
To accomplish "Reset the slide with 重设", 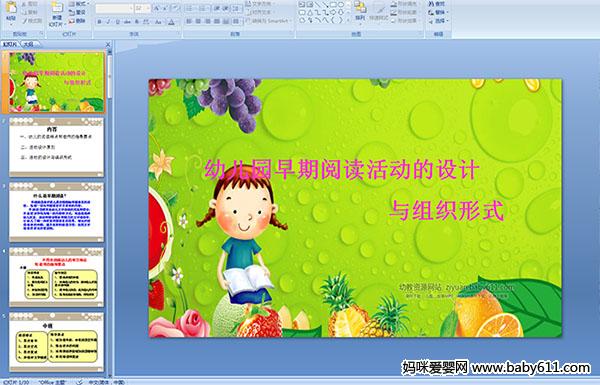I will 78,12.
